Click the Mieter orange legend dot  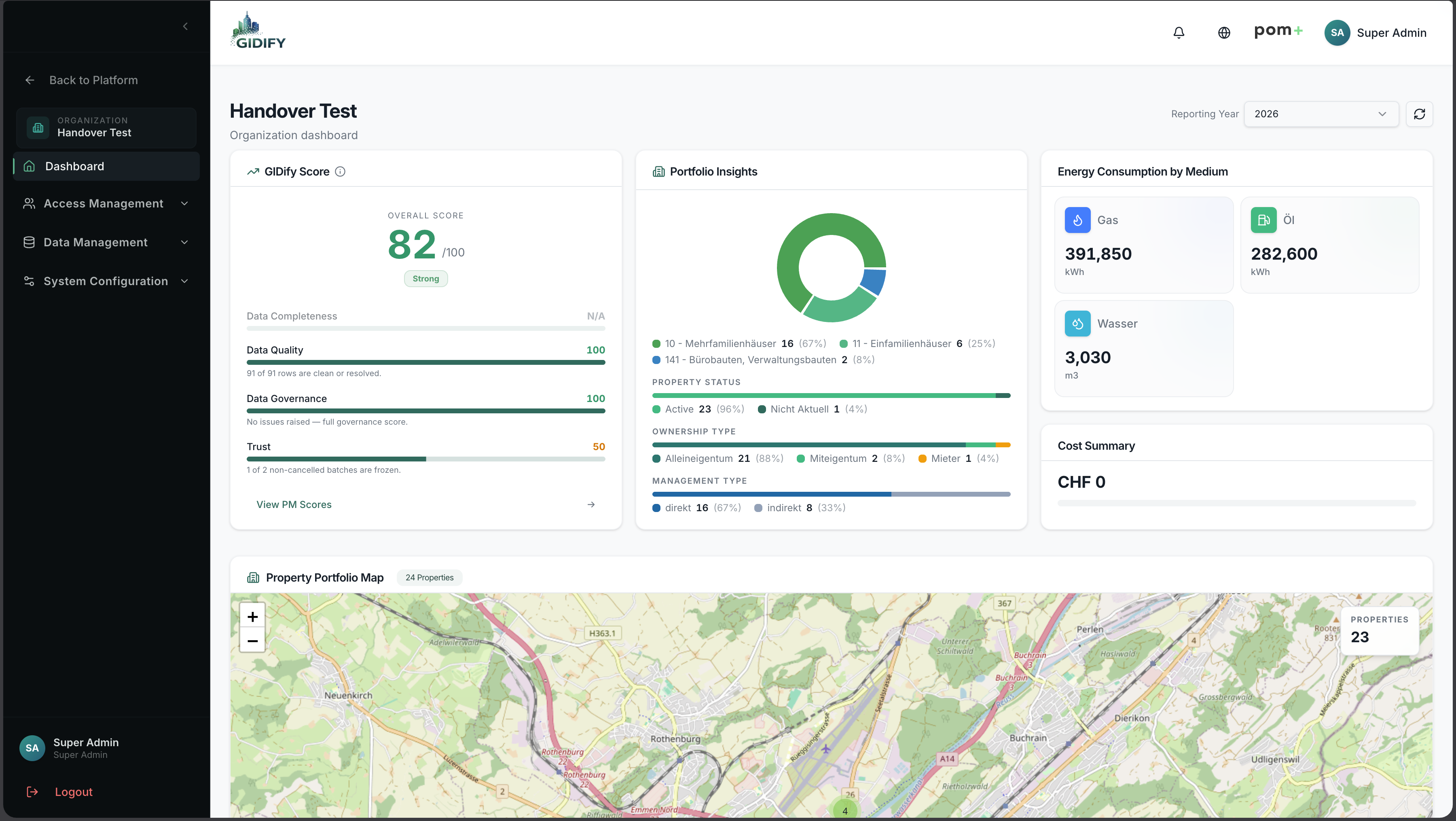923,459
